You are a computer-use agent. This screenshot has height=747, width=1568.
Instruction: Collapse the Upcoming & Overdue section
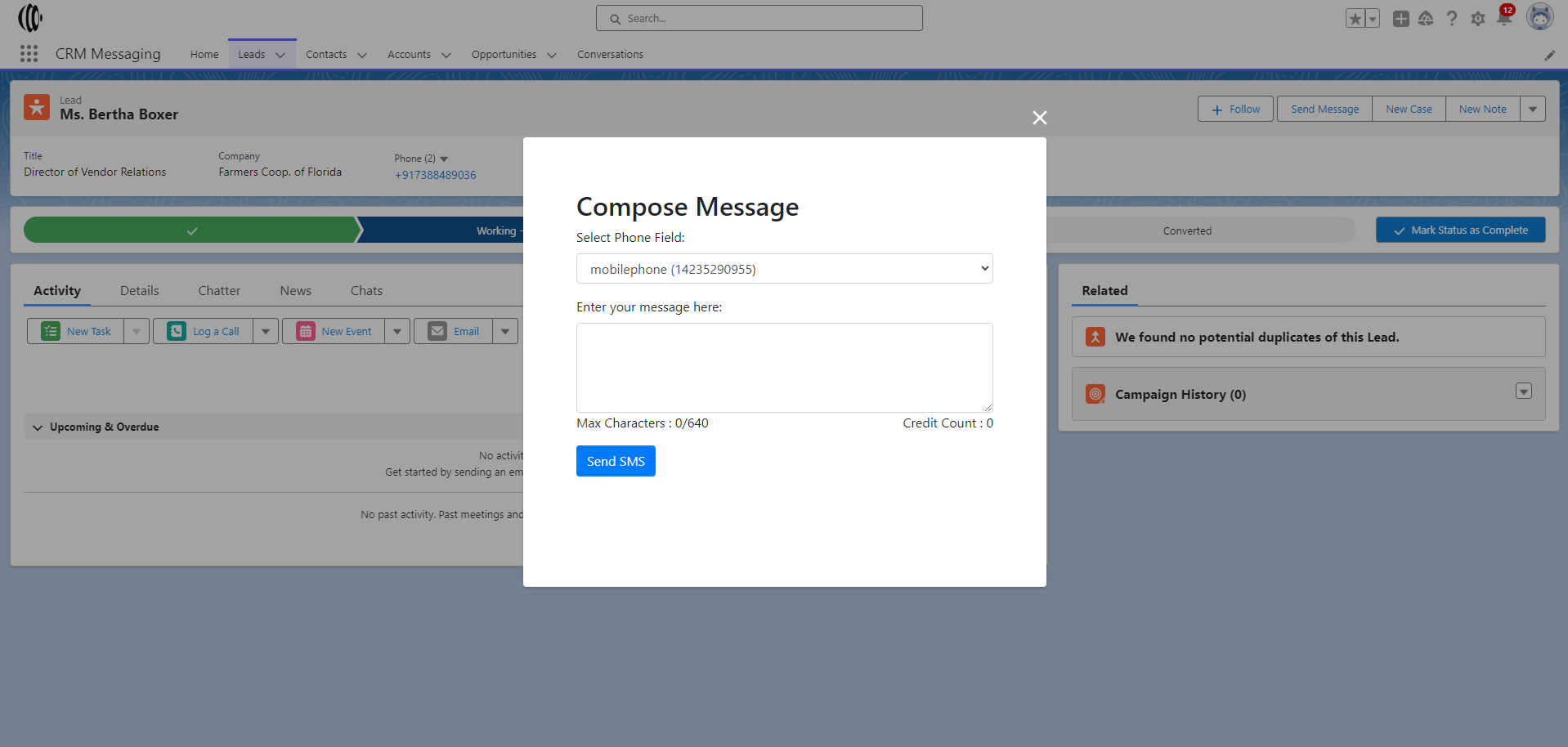coord(38,427)
